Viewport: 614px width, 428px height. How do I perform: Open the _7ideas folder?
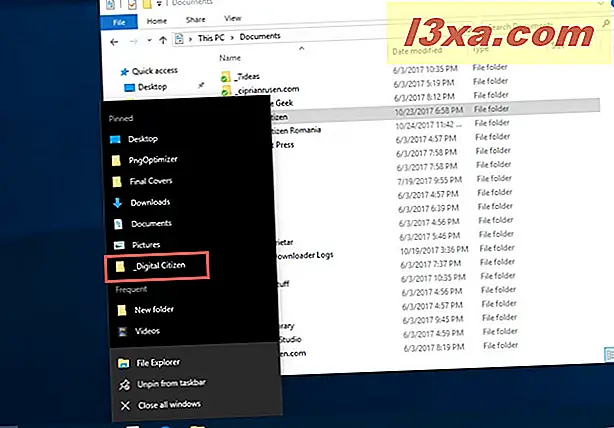tap(247, 77)
